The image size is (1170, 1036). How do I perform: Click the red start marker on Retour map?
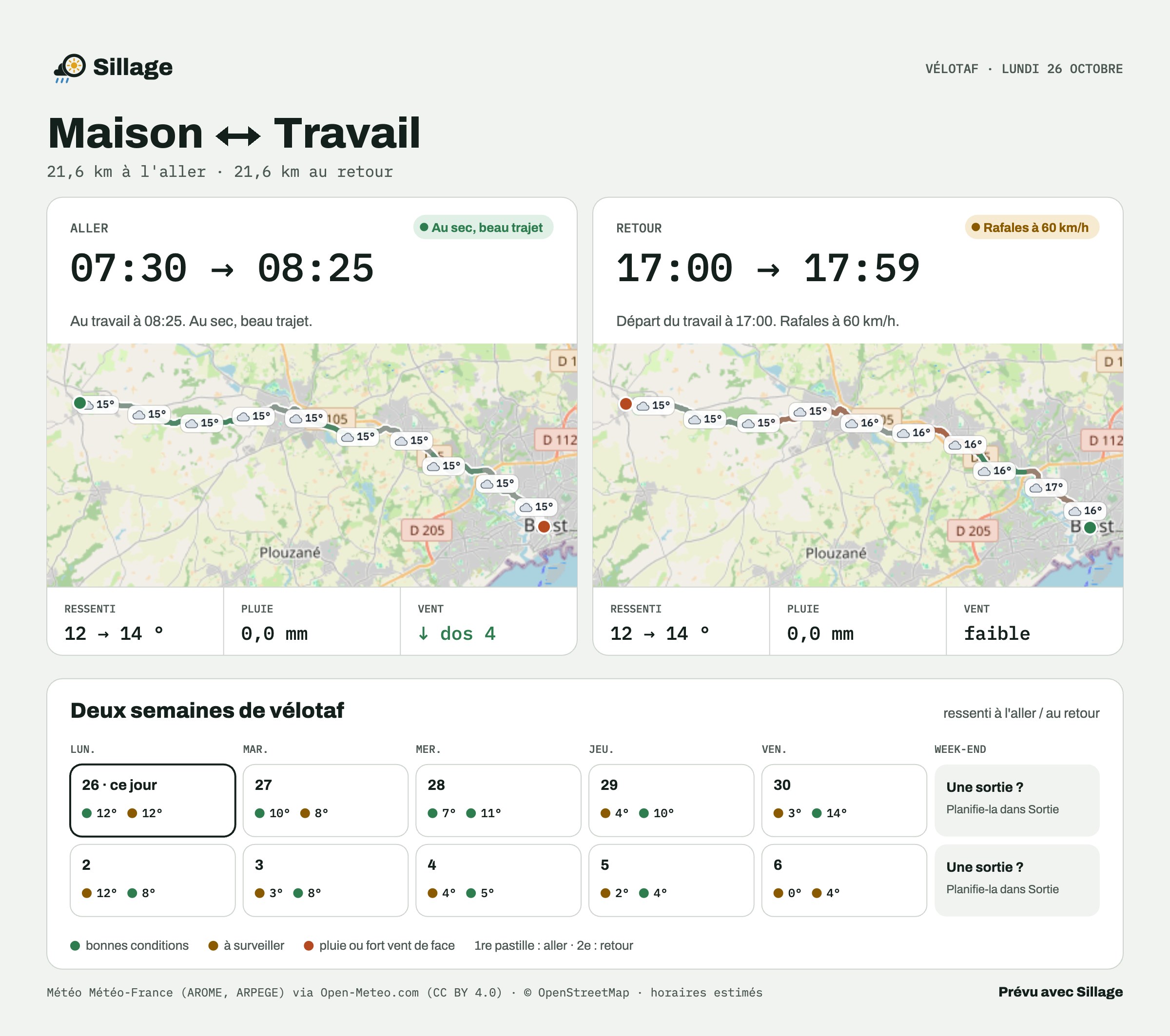tap(625, 404)
